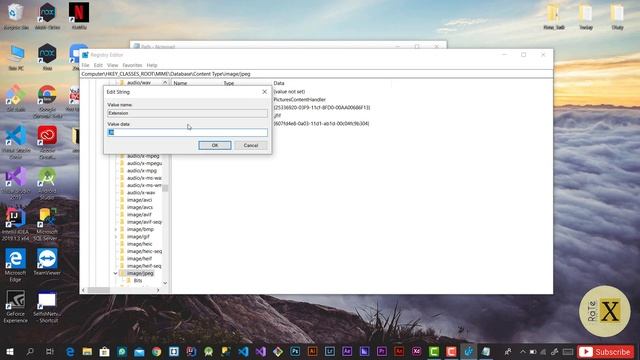
Task: Open the Microsoft SQL Server desktop shortcut
Action: click(47, 224)
